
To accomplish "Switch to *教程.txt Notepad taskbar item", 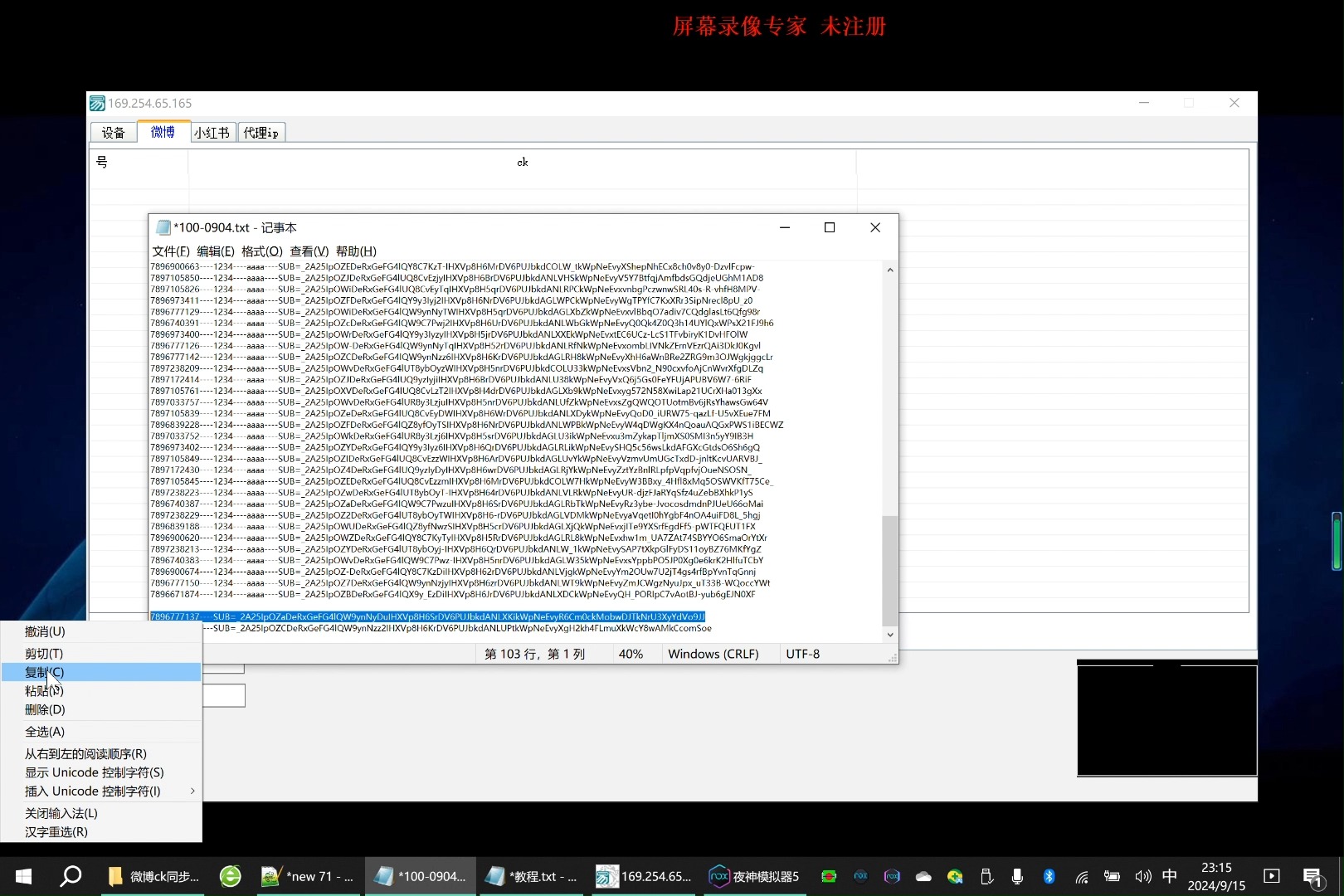I will (532, 876).
